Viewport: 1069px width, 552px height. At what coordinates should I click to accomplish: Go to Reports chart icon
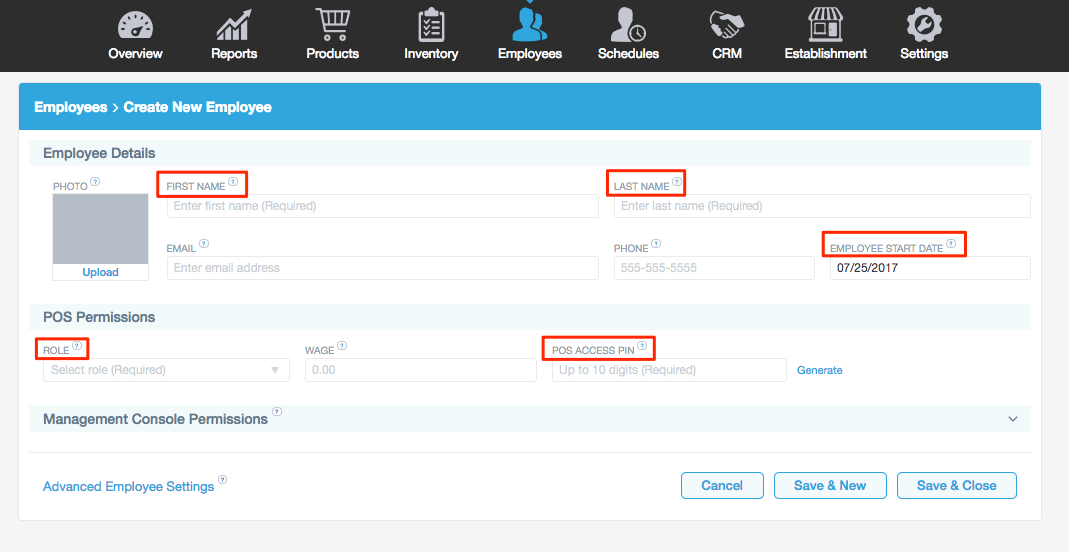[x=233, y=25]
